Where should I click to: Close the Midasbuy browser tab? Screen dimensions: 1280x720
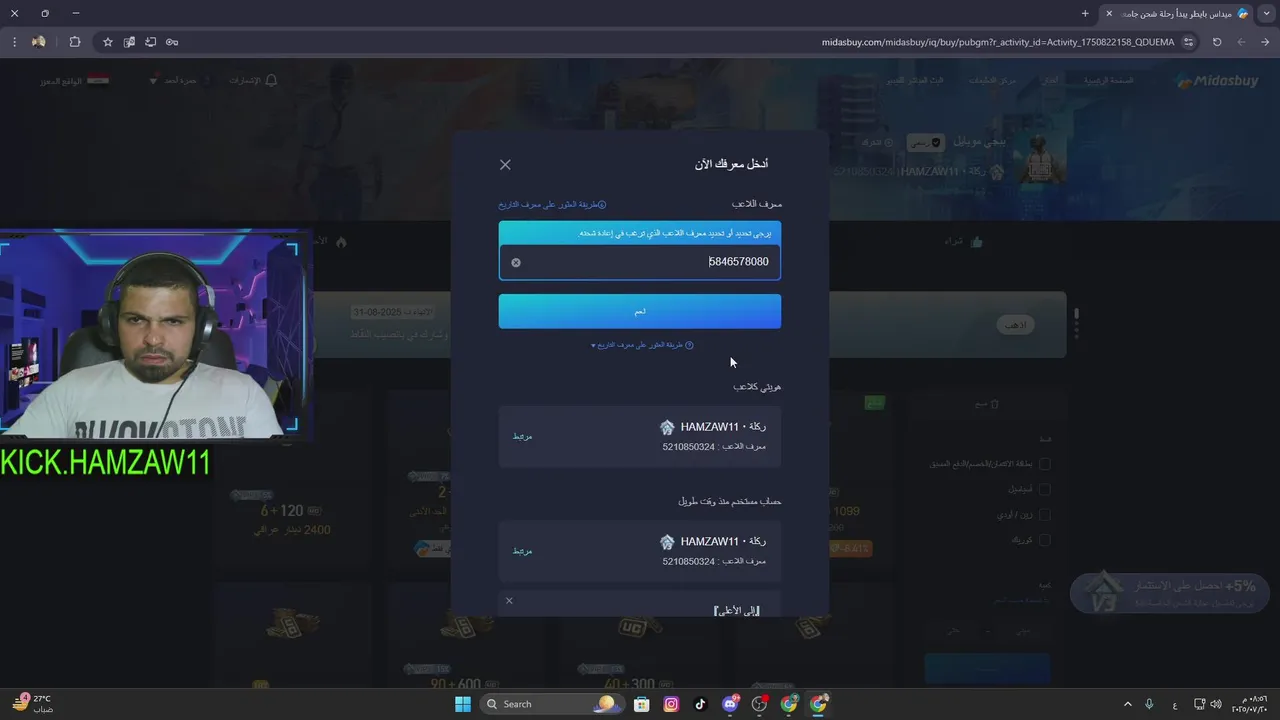1109,13
